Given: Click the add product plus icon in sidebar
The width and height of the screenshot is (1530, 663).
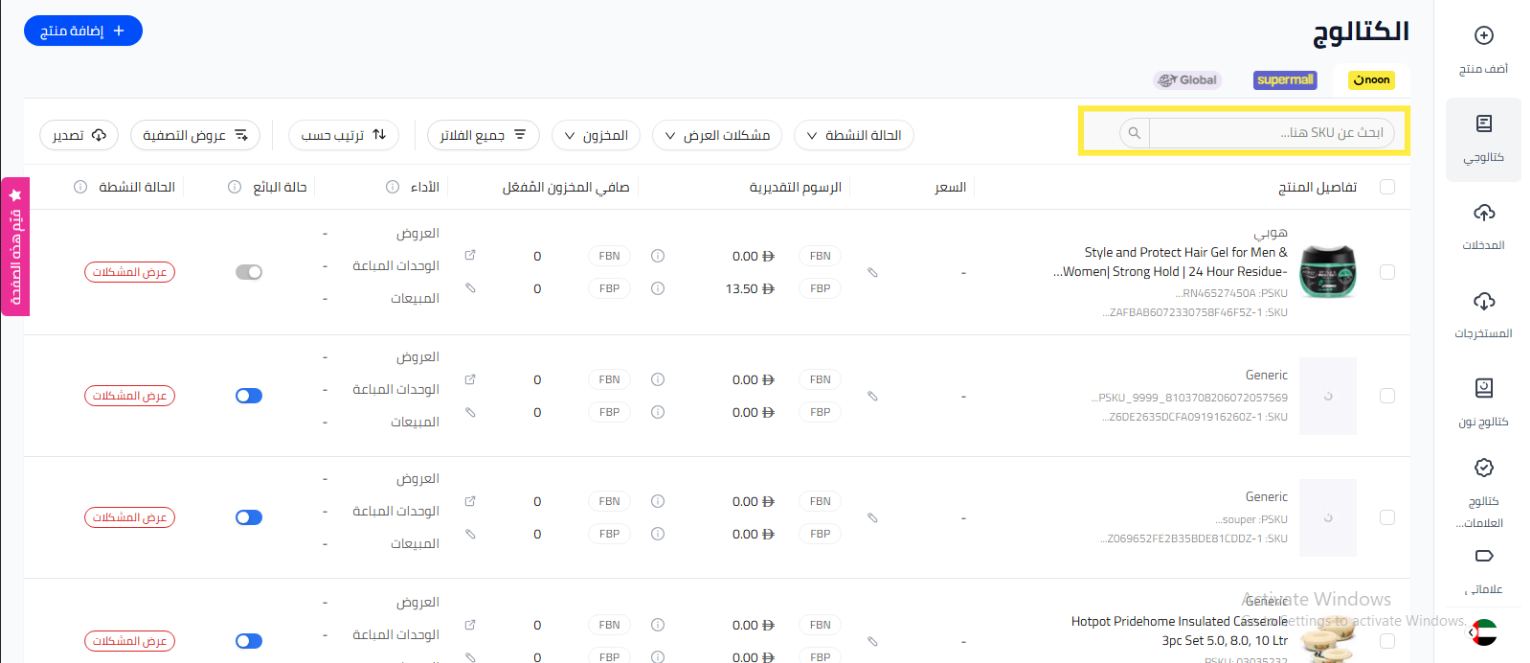Looking at the screenshot, I should pos(1484,36).
